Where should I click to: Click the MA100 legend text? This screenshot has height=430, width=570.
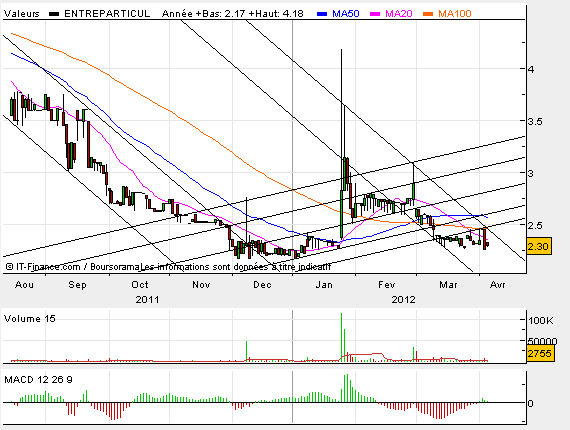coord(455,14)
